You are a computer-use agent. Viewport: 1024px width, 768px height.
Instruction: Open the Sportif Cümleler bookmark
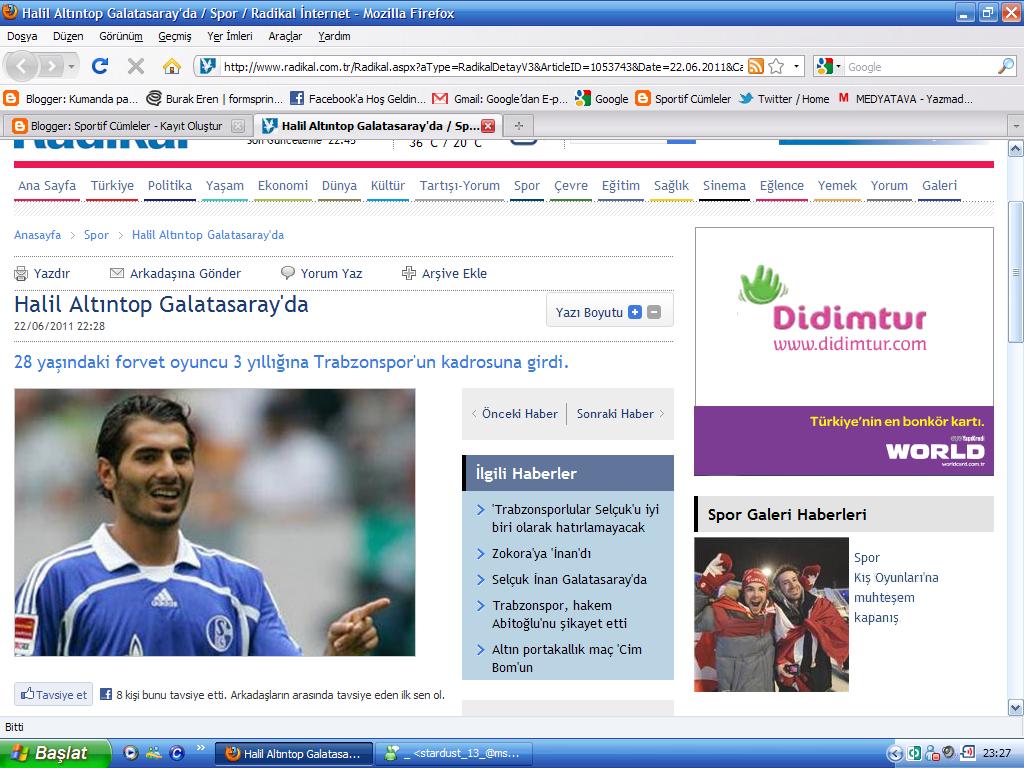coord(684,99)
